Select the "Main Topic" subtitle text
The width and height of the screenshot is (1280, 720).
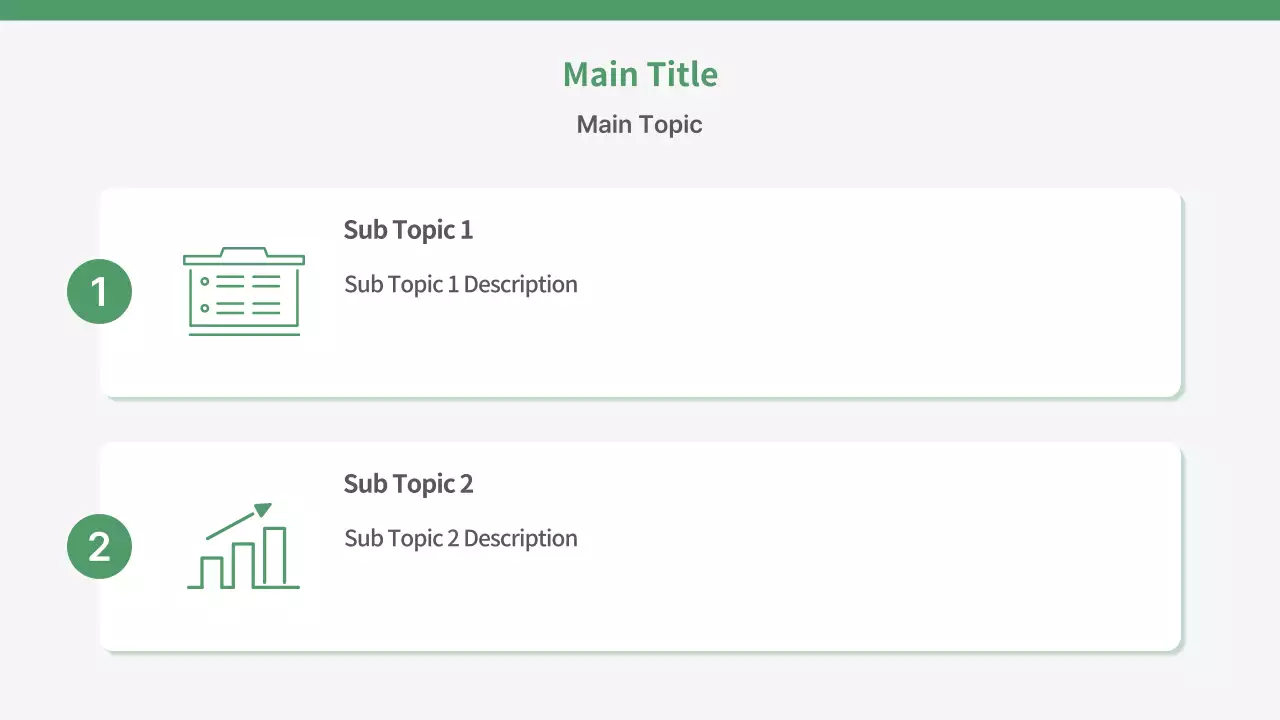click(640, 125)
